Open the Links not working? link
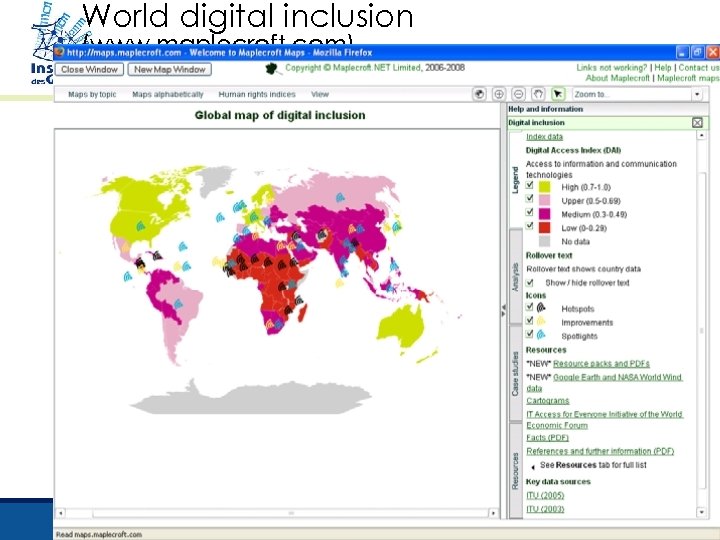 612,68
